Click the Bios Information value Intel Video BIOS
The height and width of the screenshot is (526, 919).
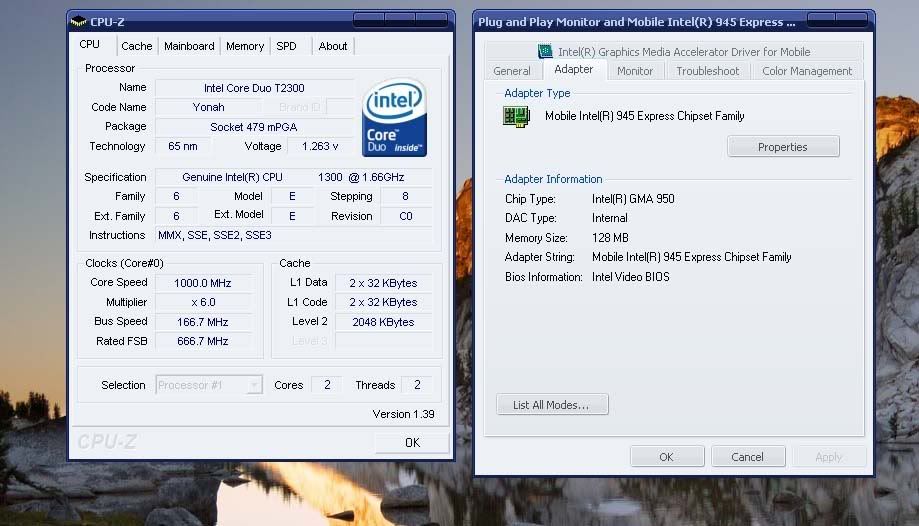631,277
